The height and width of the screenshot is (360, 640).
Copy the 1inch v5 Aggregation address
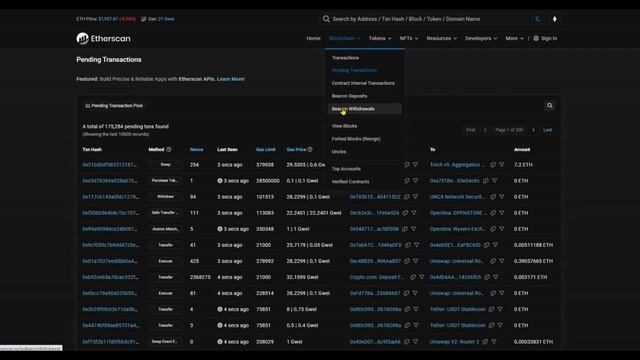[493, 164]
